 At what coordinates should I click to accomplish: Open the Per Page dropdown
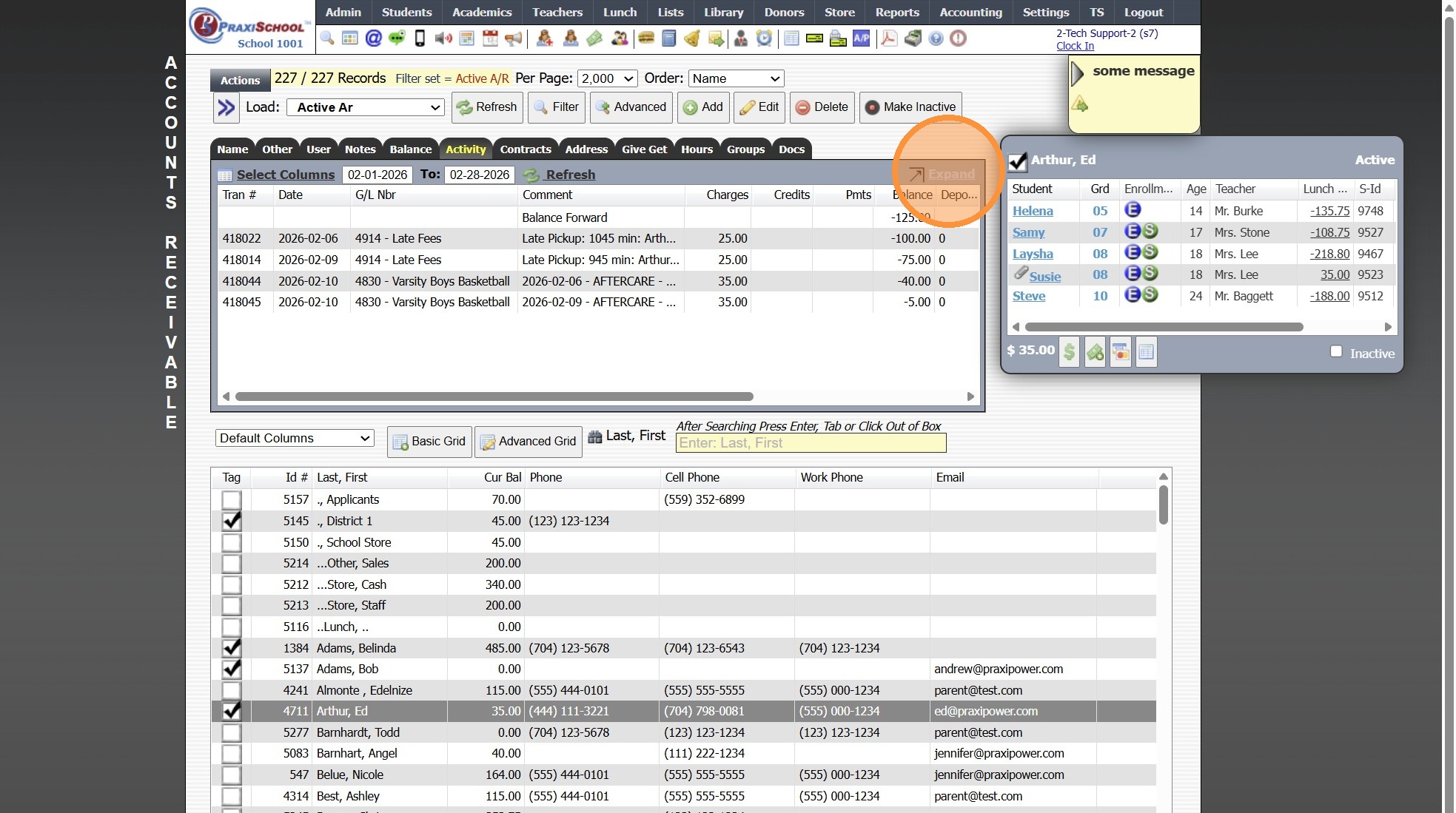[x=607, y=78]
